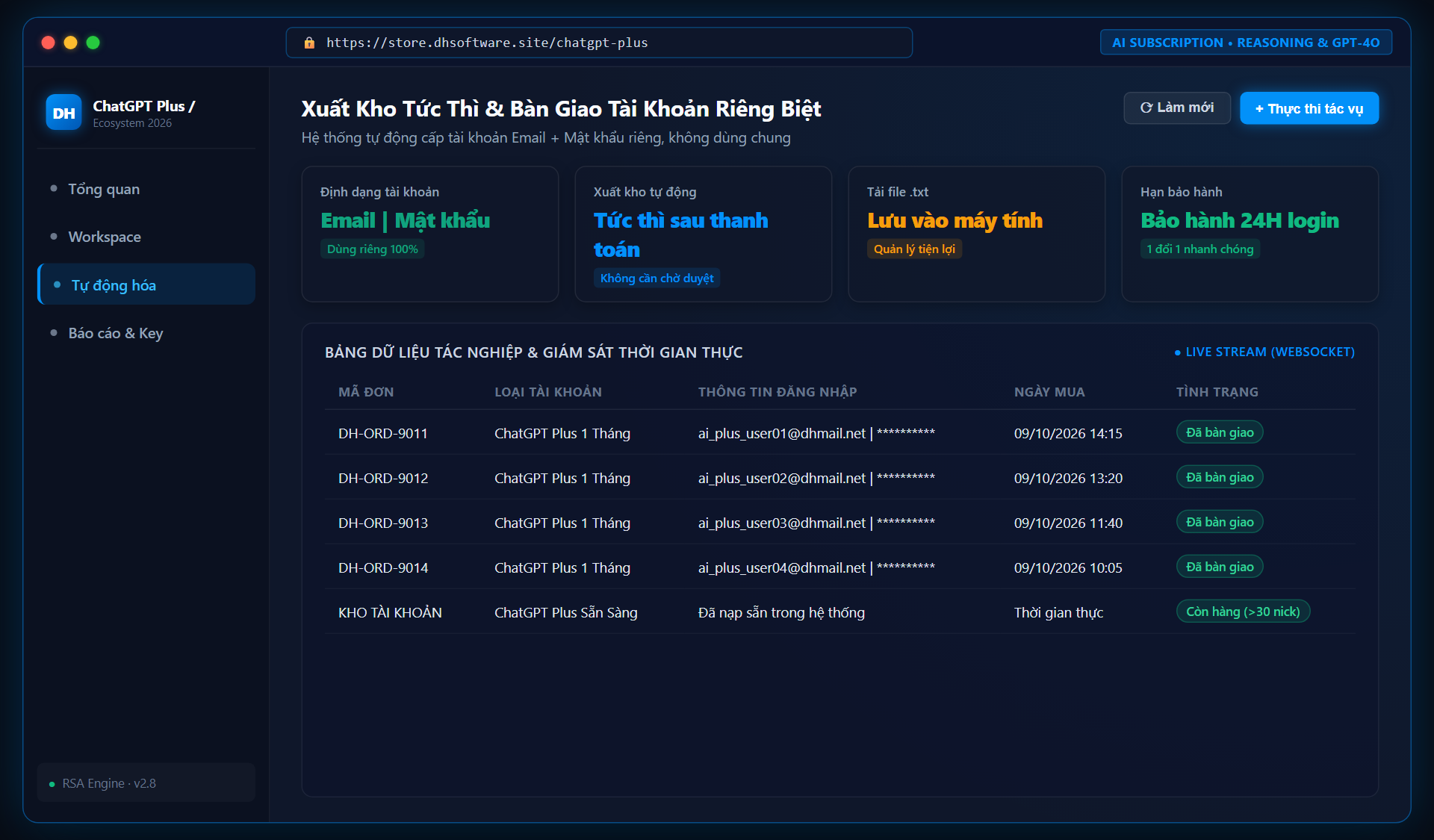Select order DH-ORD-9012 cell
This screenshot has height=840, width=1434.
pos(383,478)
